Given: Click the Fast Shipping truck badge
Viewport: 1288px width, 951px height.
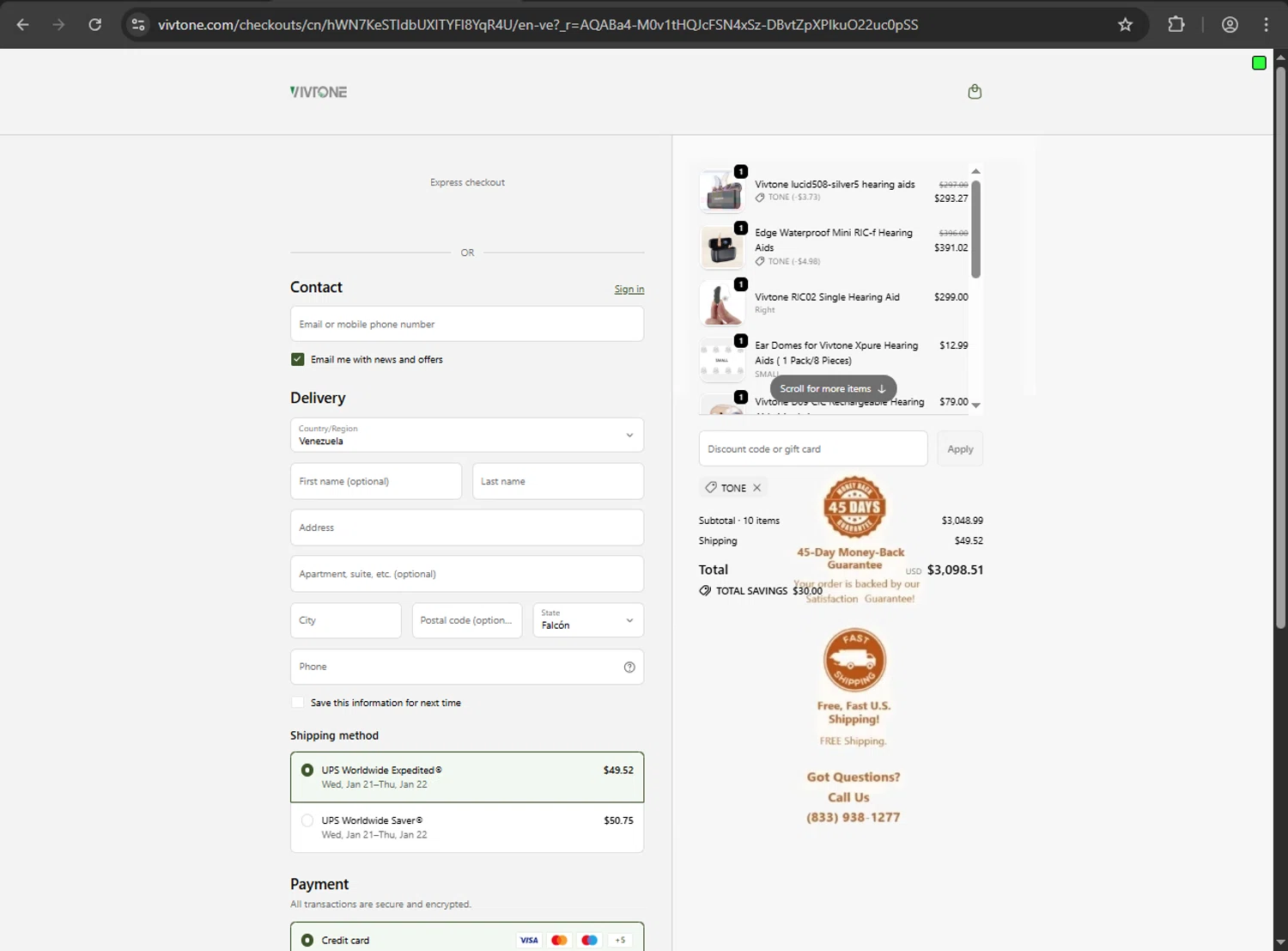Looking at the screenshot, I should pyautogui.click(x=854, y=660).
